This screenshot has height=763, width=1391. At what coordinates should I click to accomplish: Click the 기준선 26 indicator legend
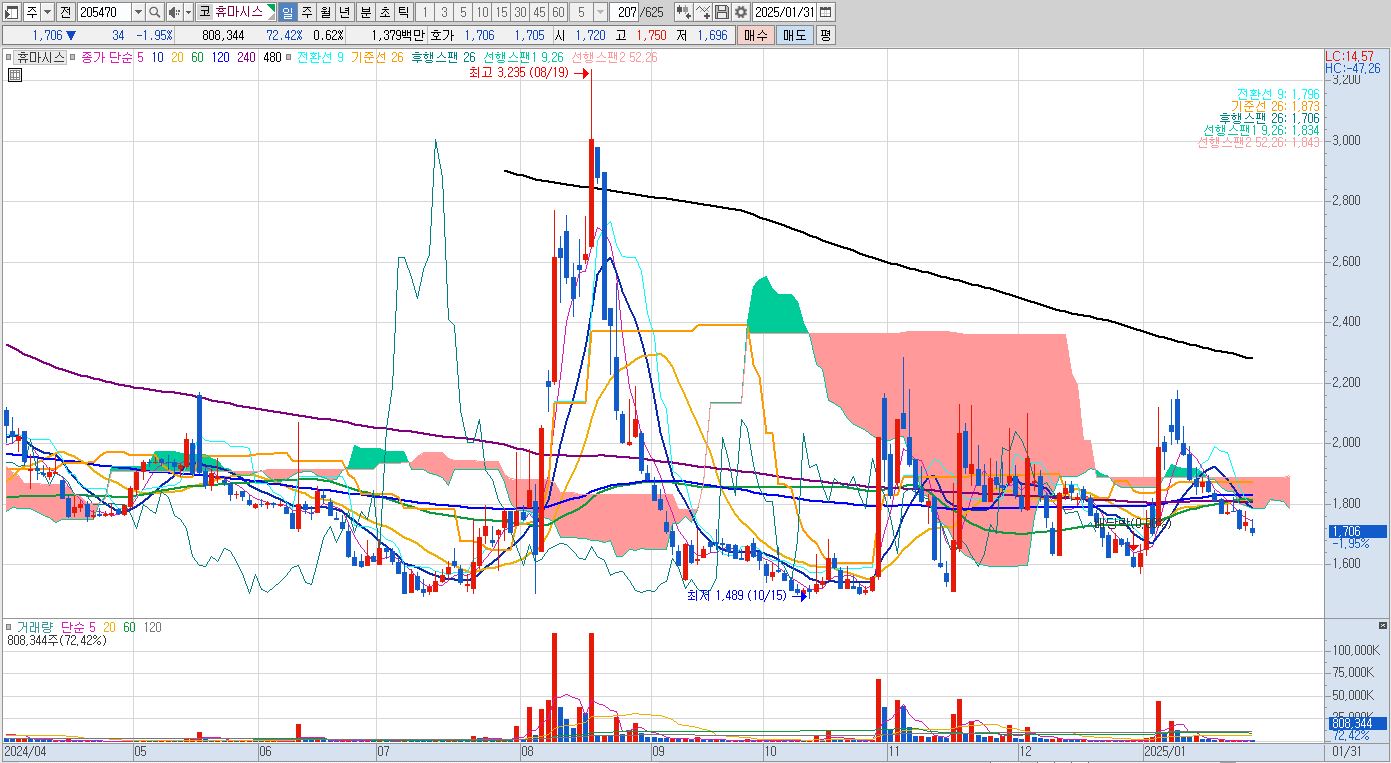point(377,57)
